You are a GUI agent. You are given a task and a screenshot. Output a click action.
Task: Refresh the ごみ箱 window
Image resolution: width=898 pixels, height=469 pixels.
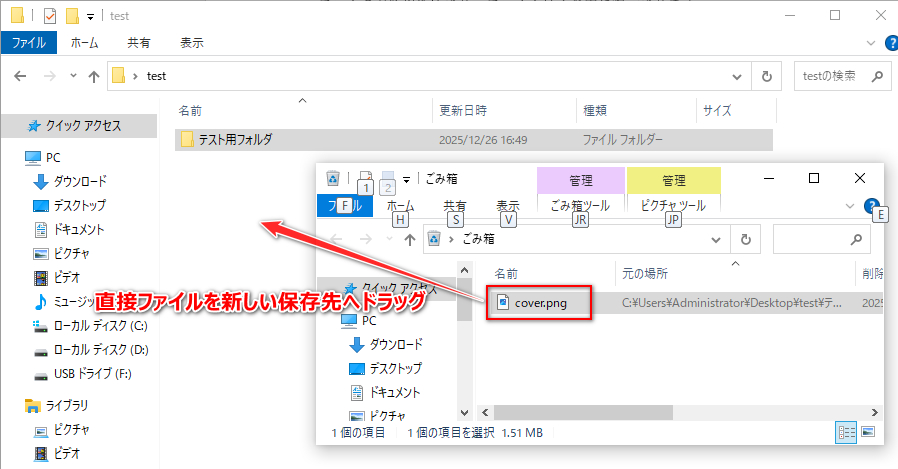[x=746, y=239]
